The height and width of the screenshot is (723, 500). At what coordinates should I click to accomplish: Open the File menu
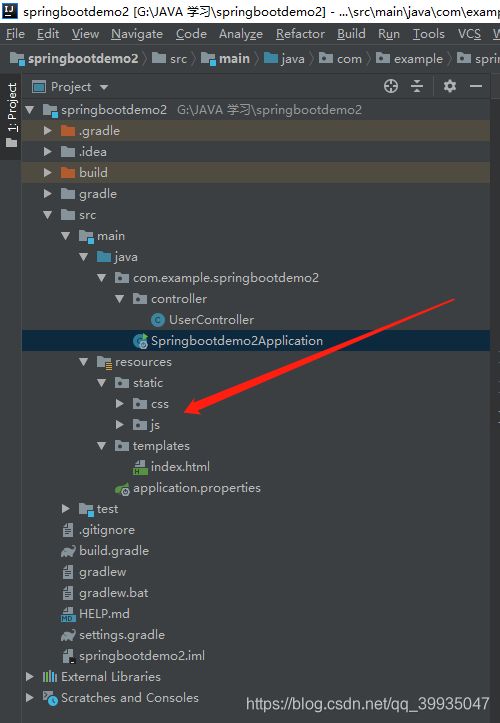click(16, 34)
